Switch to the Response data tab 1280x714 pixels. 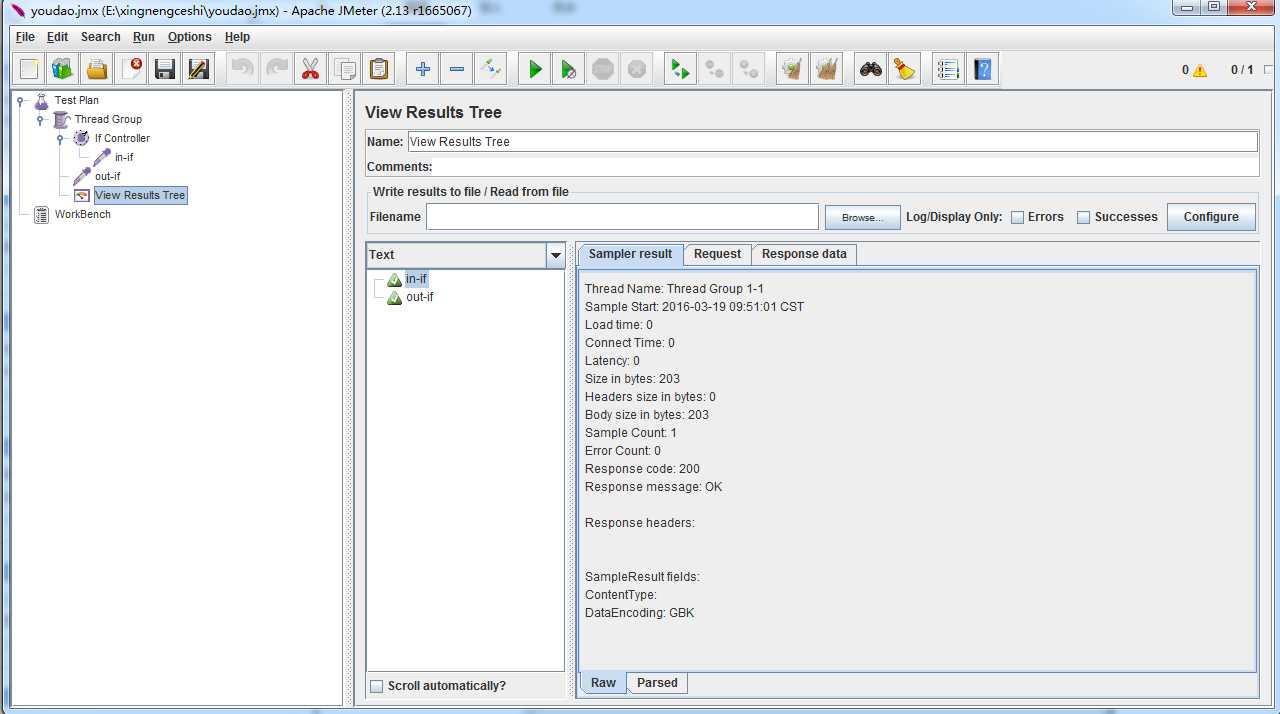tap(804, 254)
